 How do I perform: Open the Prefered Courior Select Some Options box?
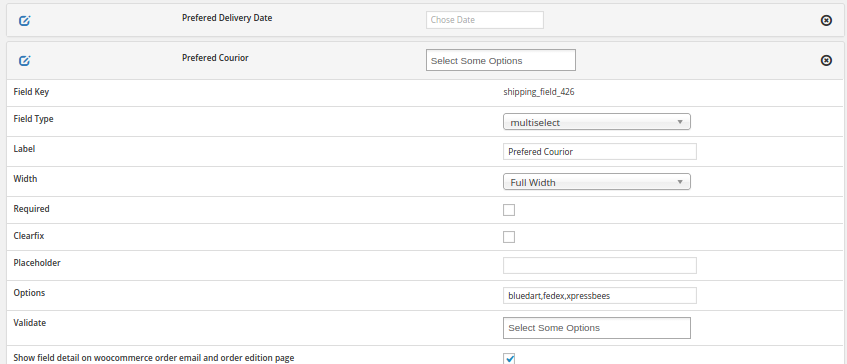[x=501, y=60]
